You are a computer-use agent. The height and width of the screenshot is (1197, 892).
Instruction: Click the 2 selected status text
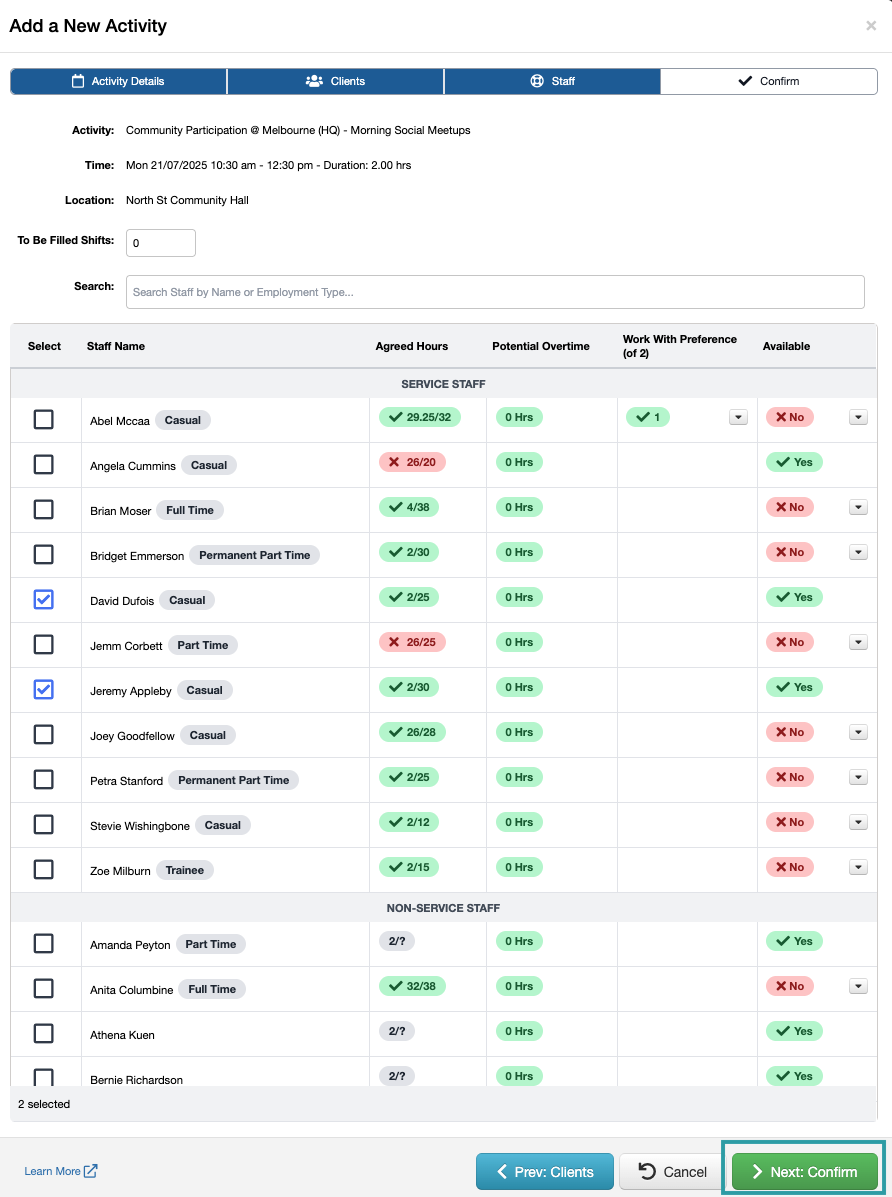click(x=44, y=1104)
